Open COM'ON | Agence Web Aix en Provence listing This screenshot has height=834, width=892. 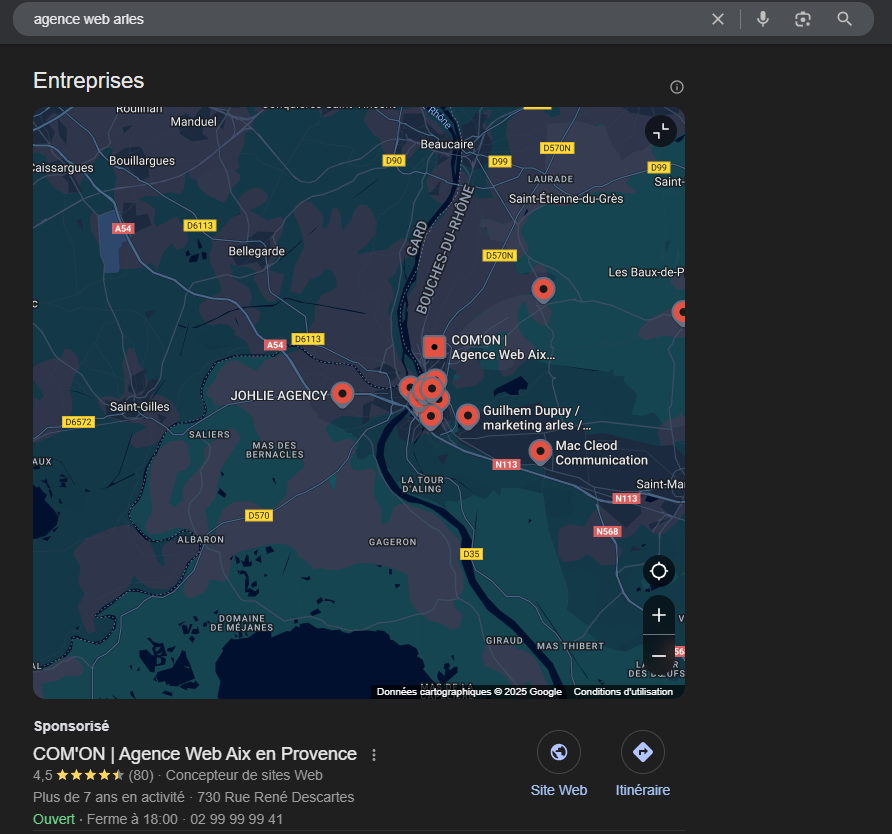tap(195, 754)
